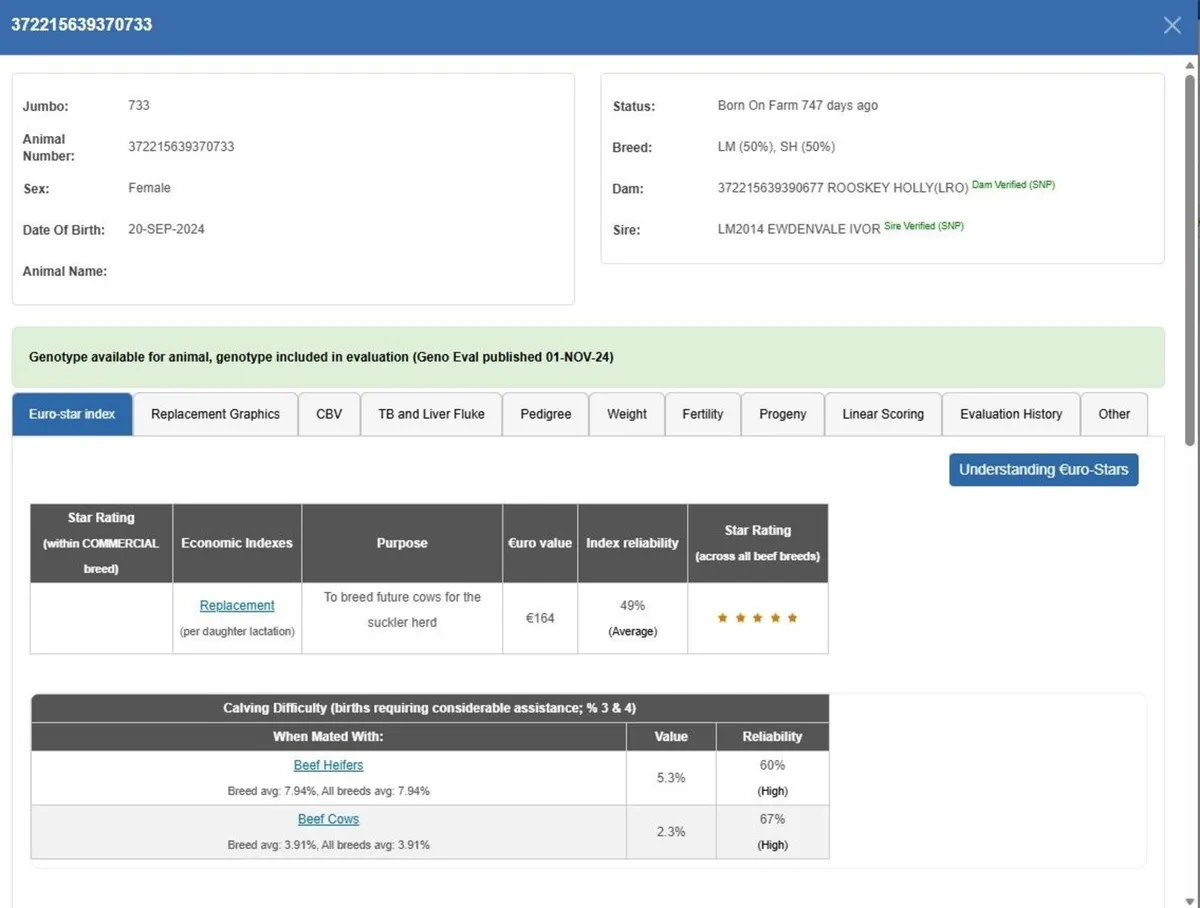The image size is (1200, 908).
Task: Open the Replacement Graphics tab
Action: pyautogui.click(x=215, y=414)
